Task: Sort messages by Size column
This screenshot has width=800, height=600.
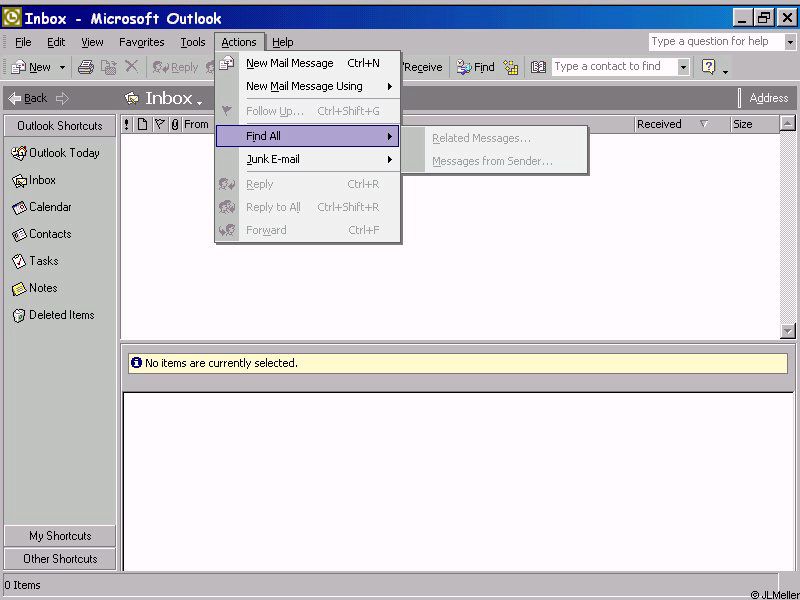Action: [x=754, y=124]
